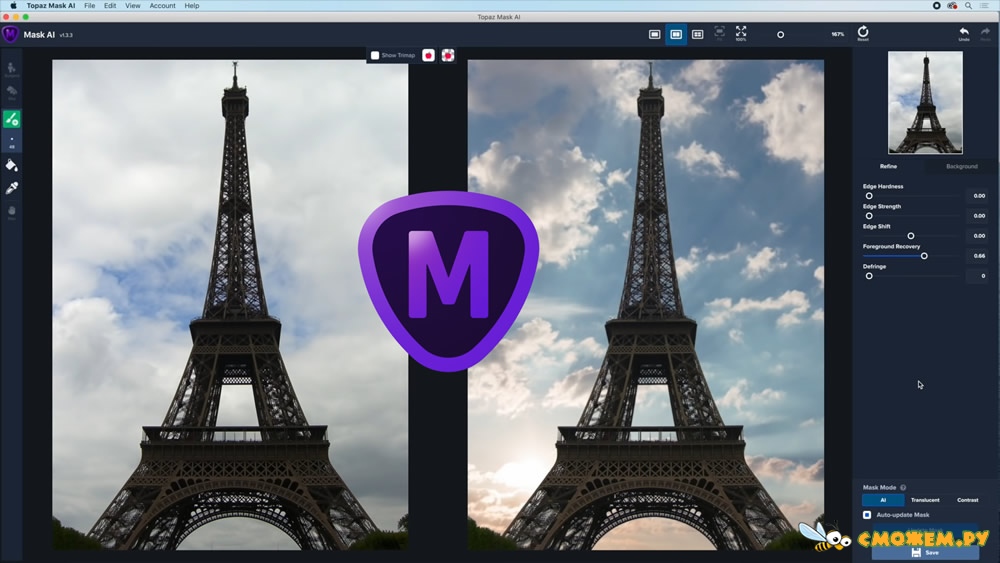Click the Fit zoom icon
1000x563 pixels.
pyautogui.click(x=719, y=33)
